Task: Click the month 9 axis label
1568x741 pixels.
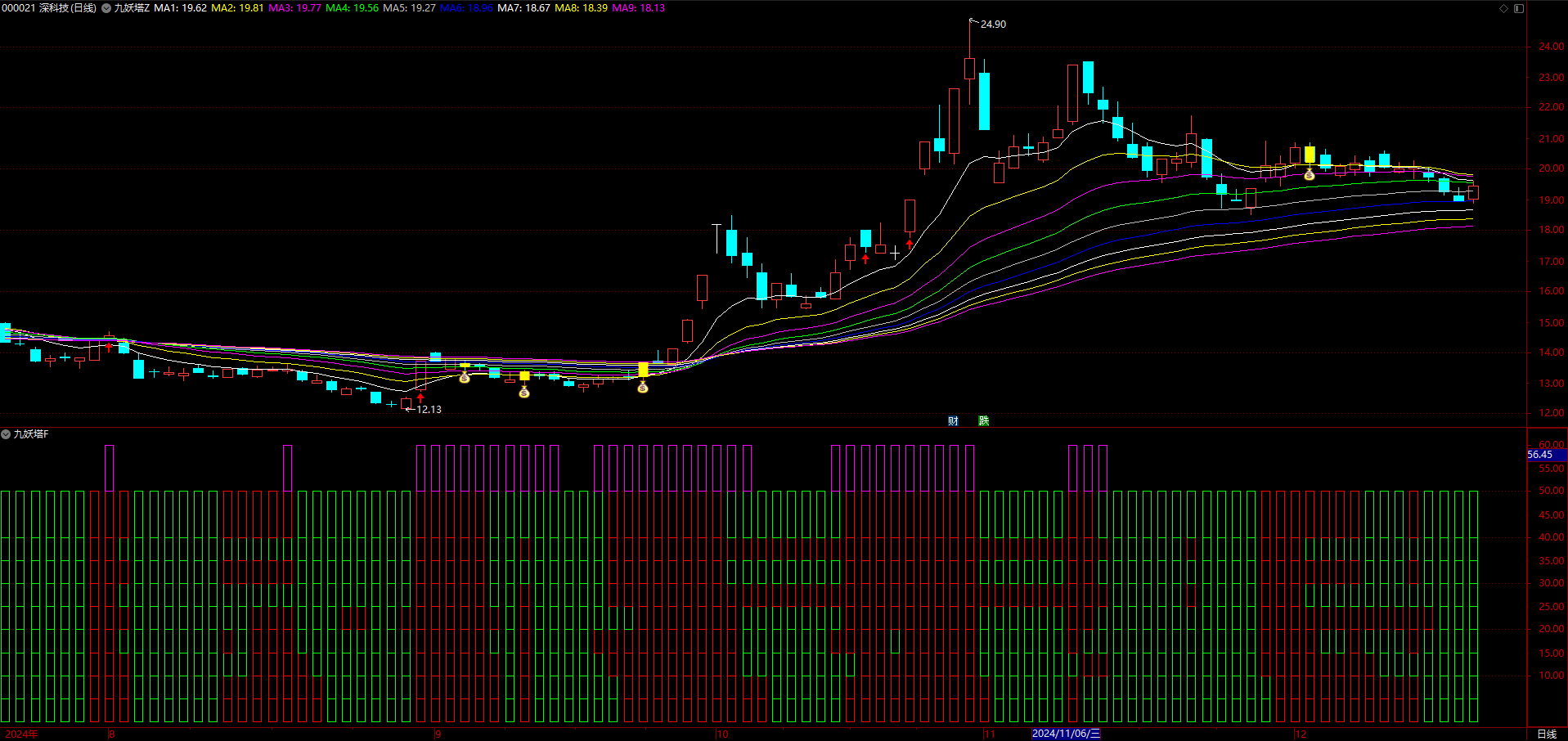Action: click(438, 734)
